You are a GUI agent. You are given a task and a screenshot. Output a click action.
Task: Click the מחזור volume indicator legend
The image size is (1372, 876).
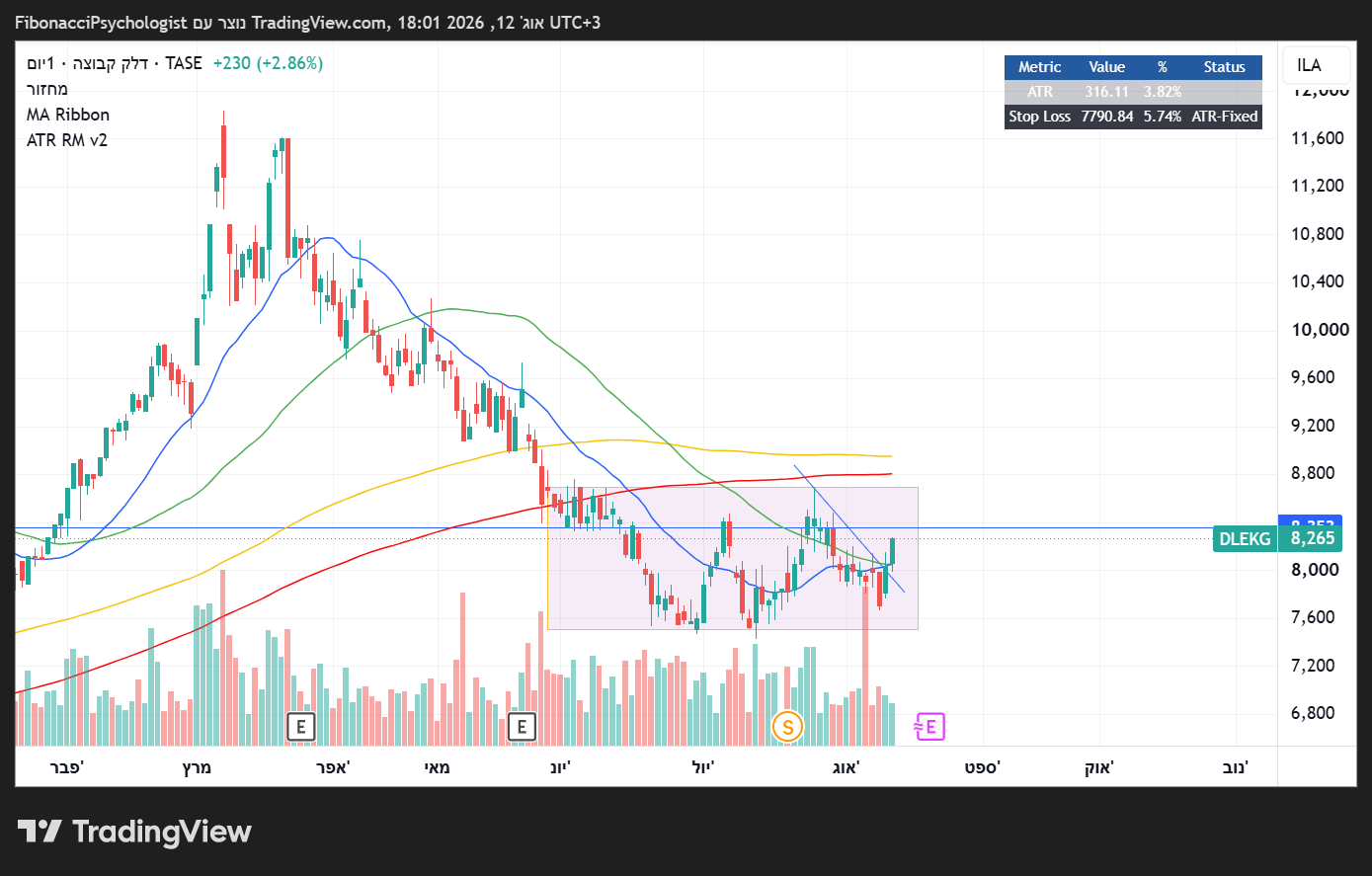pos(47,89)
